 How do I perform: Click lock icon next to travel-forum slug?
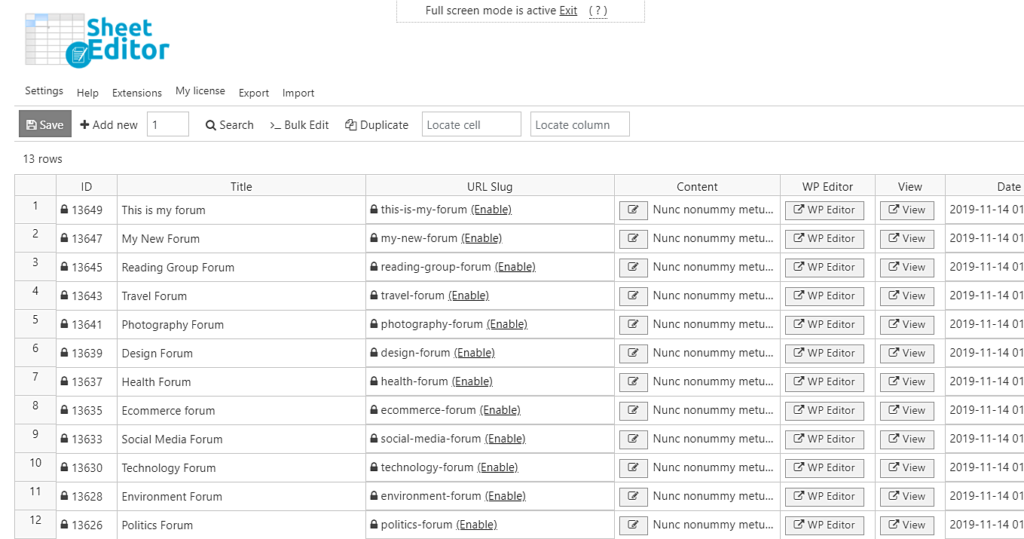click(374, 295)
